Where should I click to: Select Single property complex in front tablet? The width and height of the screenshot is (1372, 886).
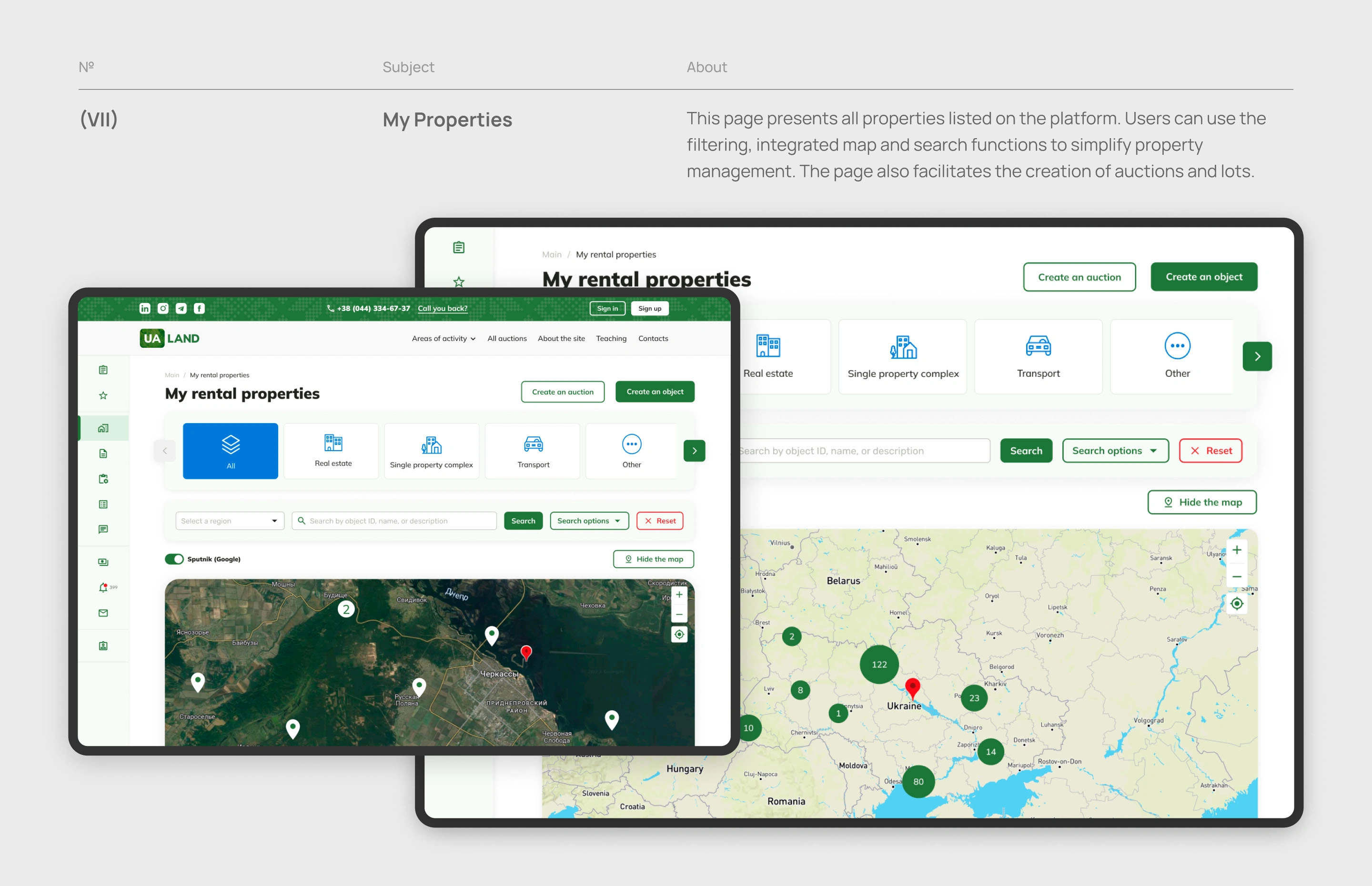click(x=432, y=451)
